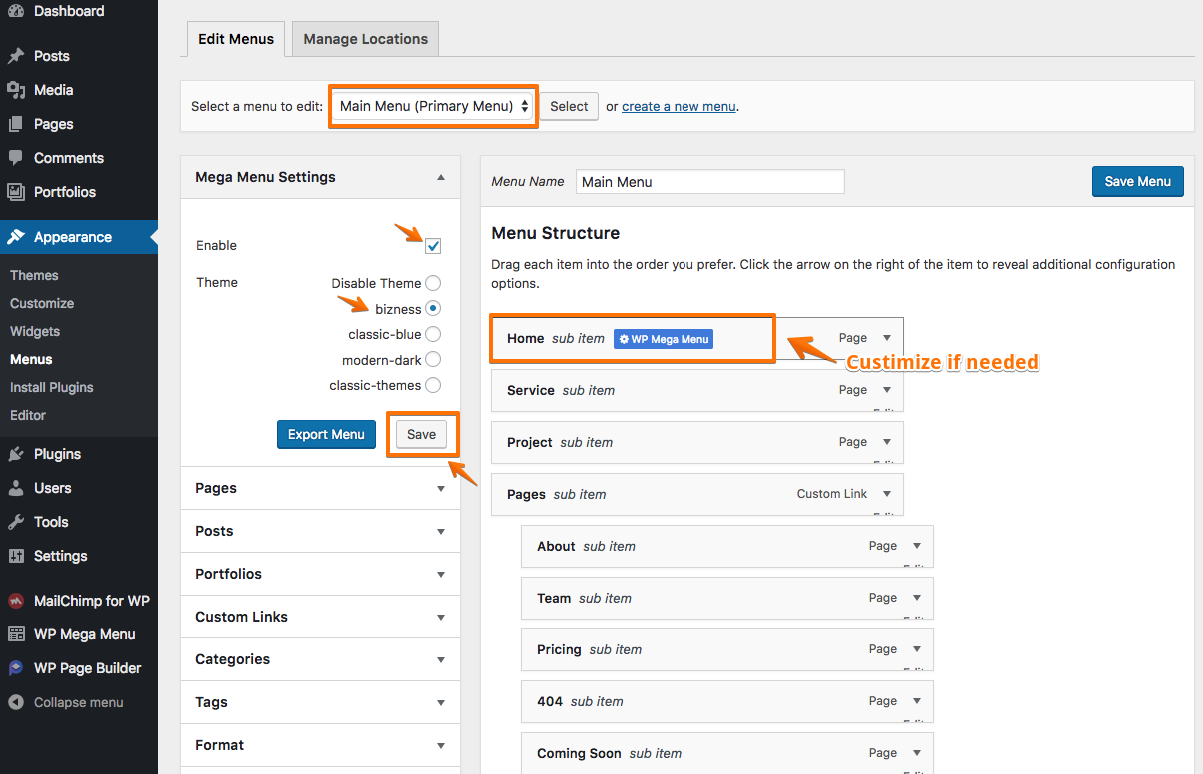Image resolution: width=1203 pixels, height=774 pixels.
Task: Expand the Posts metabox
Action: (x=441, y=532)
